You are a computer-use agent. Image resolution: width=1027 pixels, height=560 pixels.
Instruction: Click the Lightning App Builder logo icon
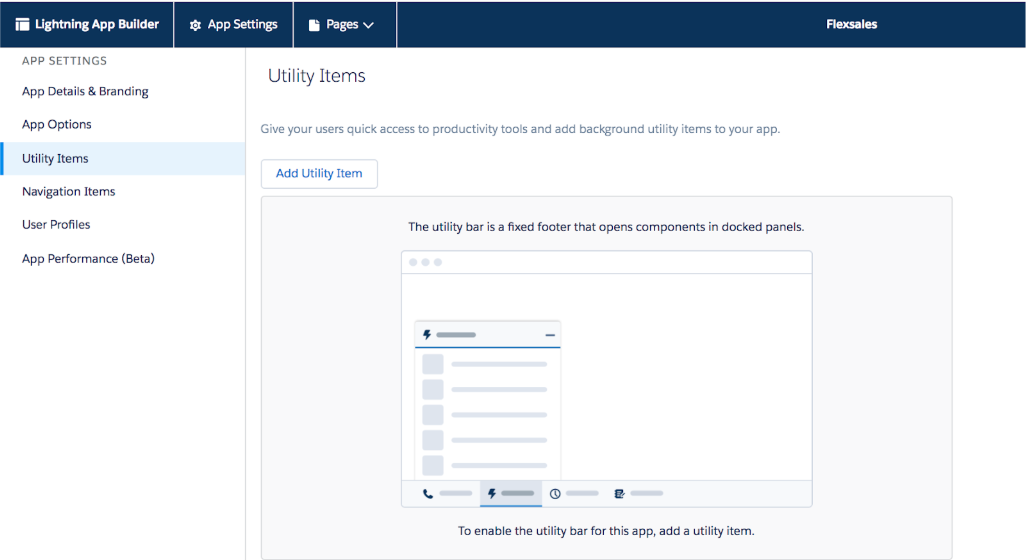click(x=22, y=25)
